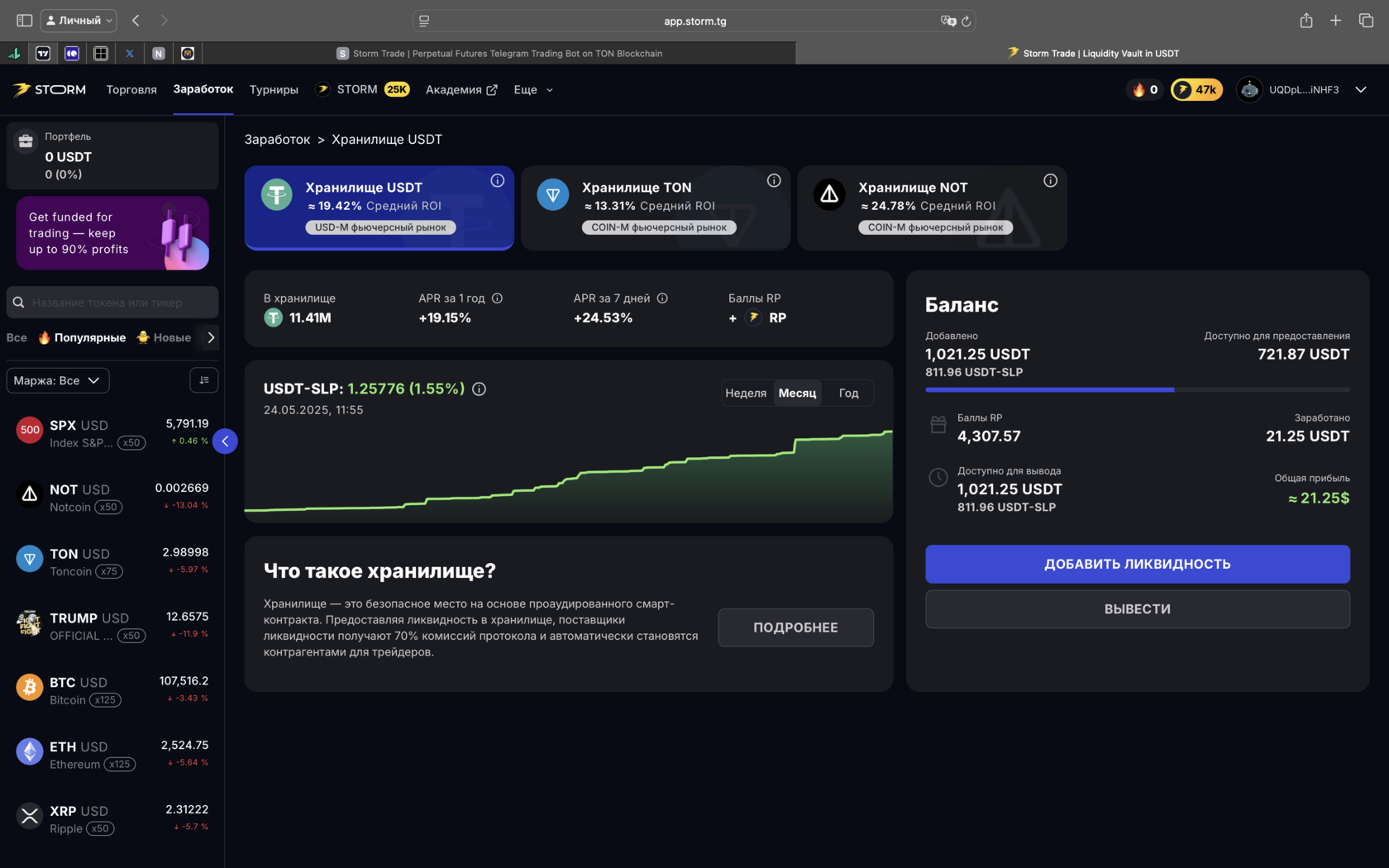Click the wallet address UQDpL...iNHF3
1389x868 pixels.
coord(1304,89)
